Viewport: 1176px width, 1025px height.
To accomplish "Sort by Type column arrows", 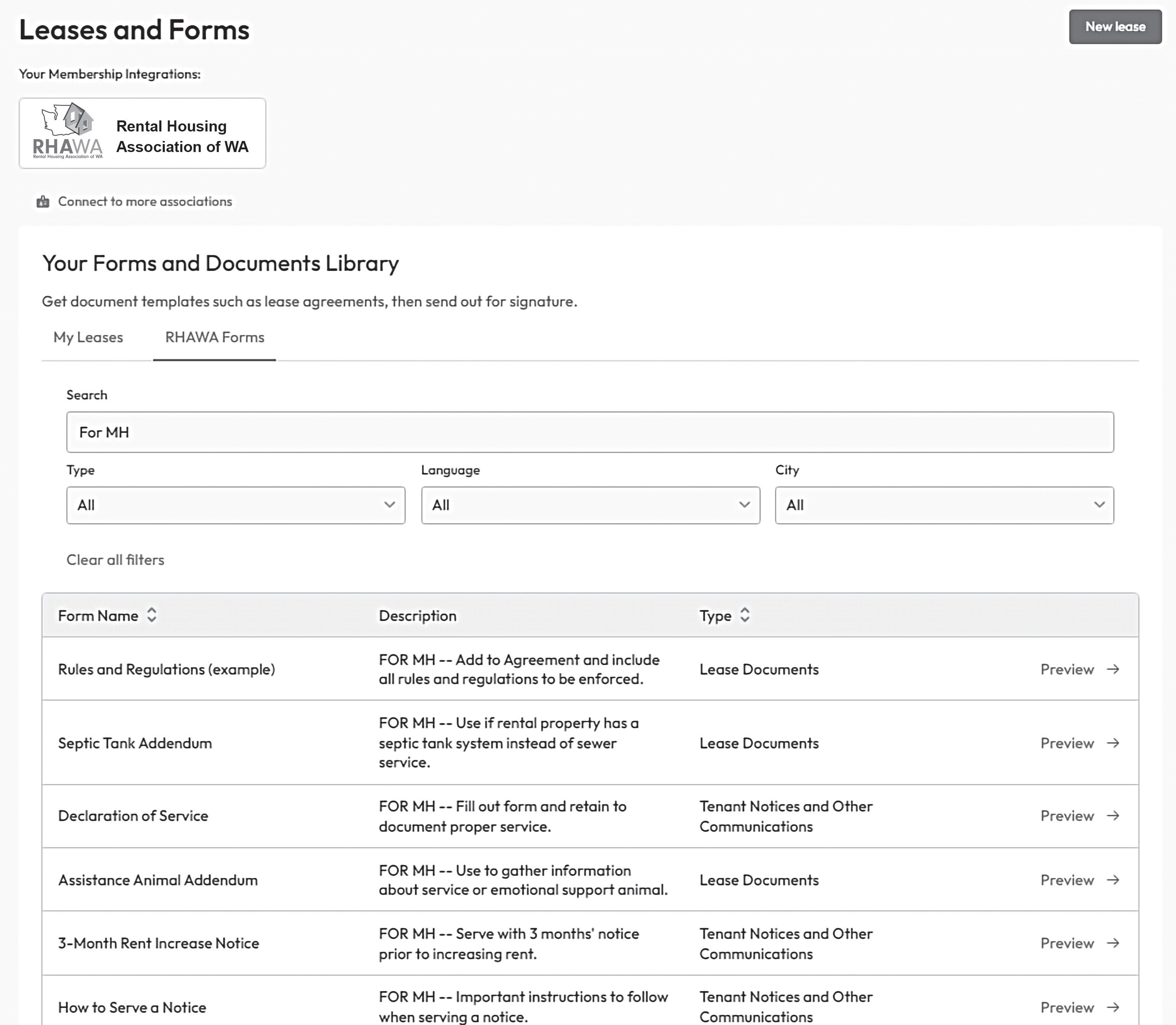I will [744, 615].
